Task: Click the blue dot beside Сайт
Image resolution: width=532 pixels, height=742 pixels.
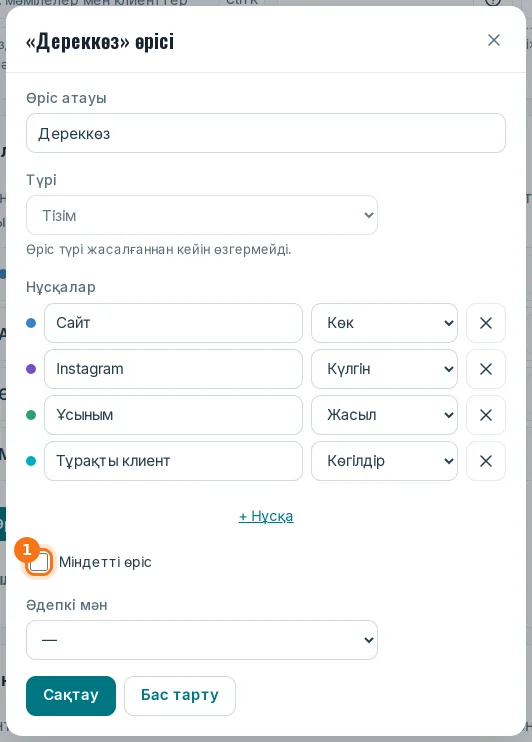Action: tap(31, 323)
